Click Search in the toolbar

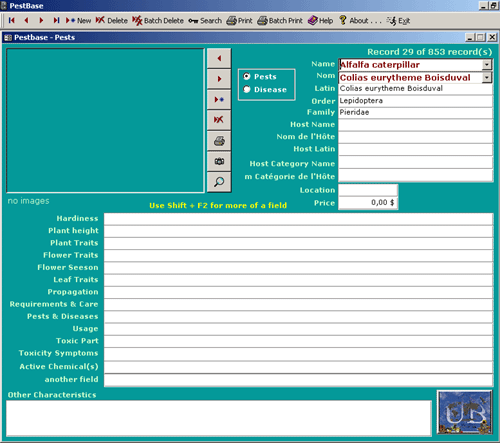tap(205, 21)
